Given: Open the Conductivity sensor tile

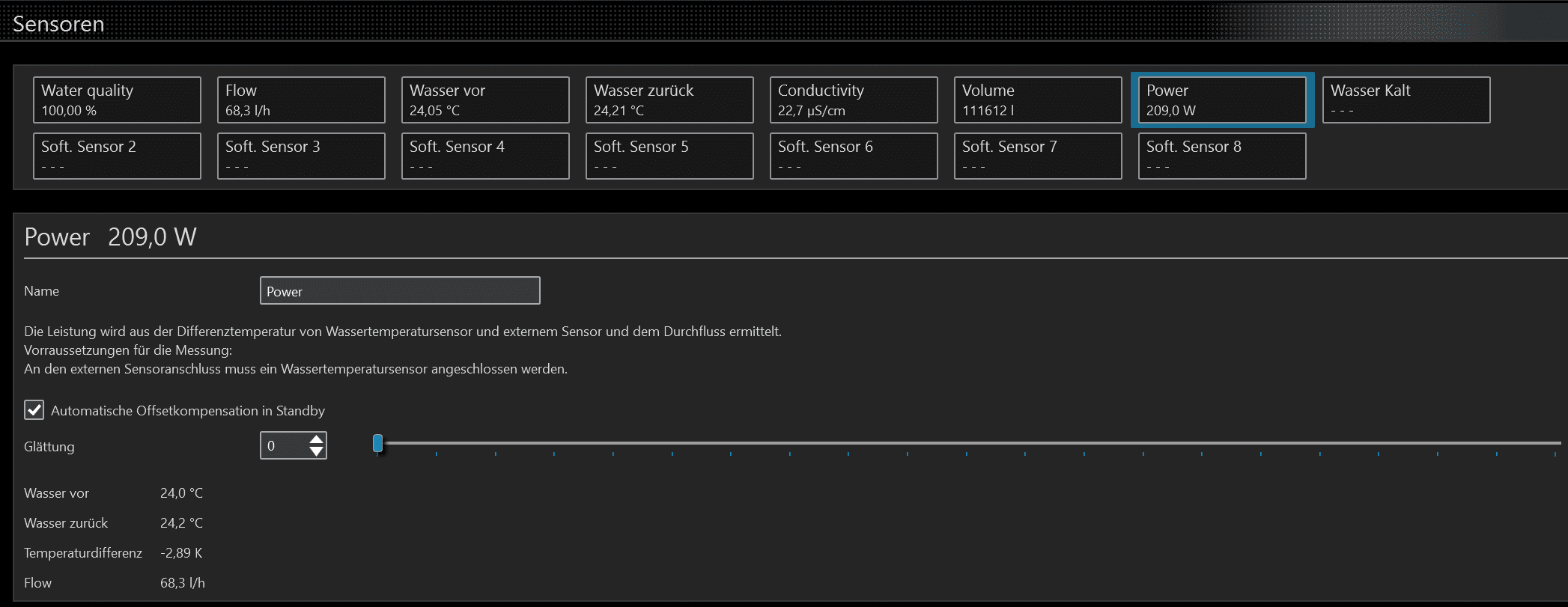Looking at the screenshot, I should click(854, 100).
